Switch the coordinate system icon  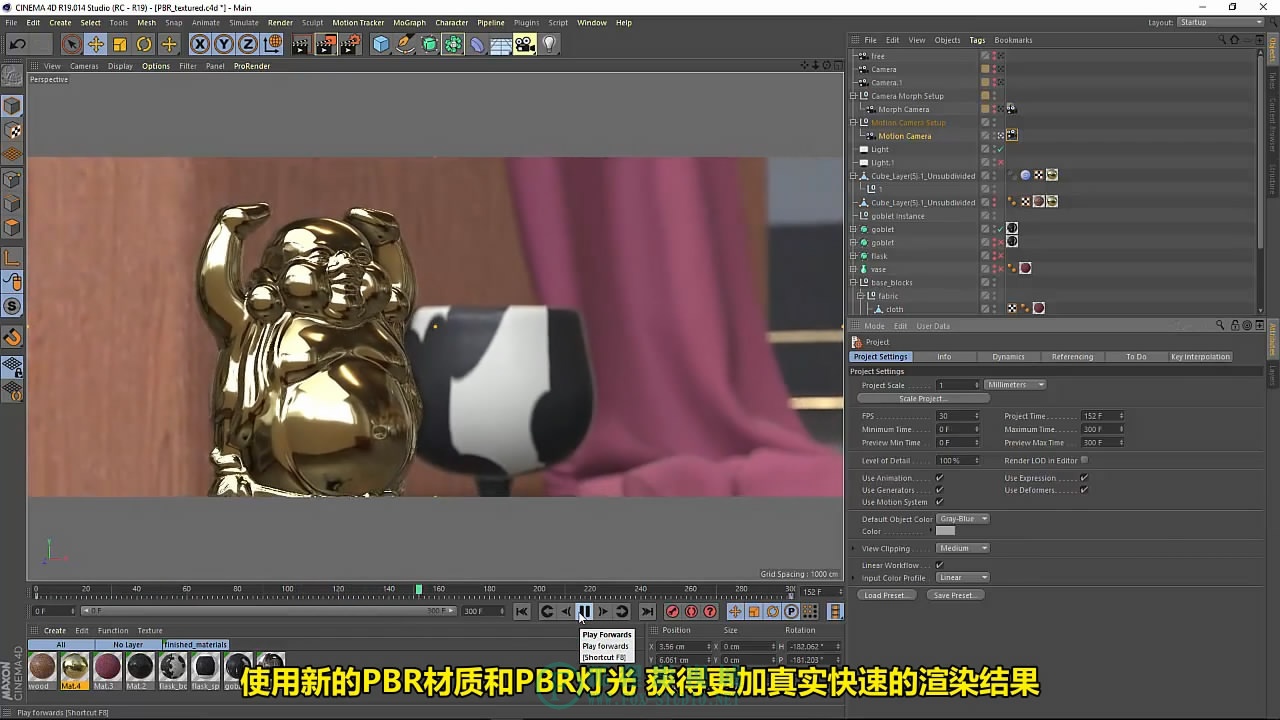click(273, 44)
